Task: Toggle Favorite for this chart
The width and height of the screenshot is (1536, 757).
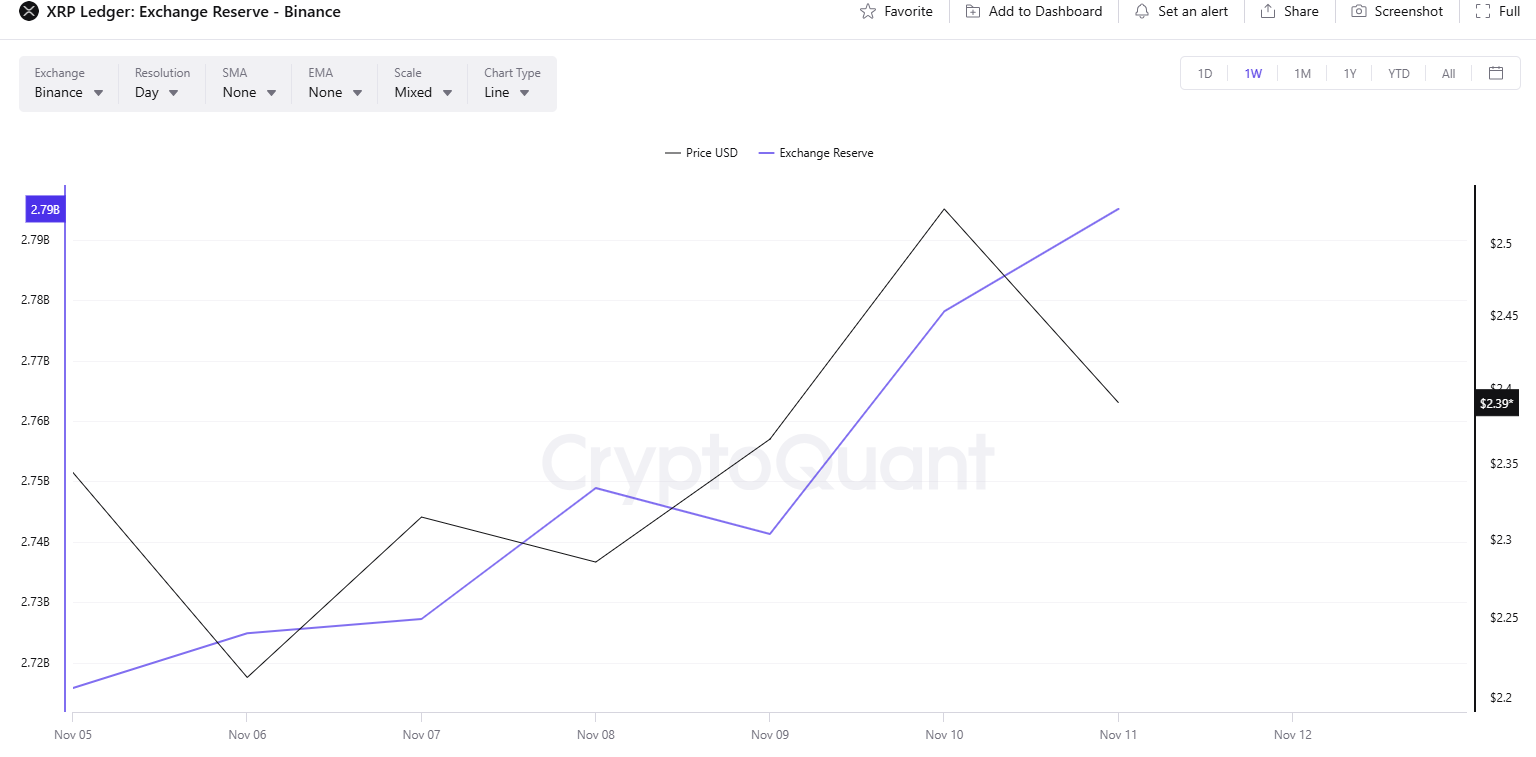Action: click(896, 11)
